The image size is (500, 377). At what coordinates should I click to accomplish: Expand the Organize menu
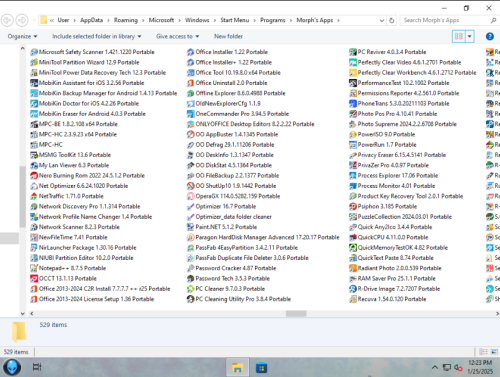click(x=22, y=36)
